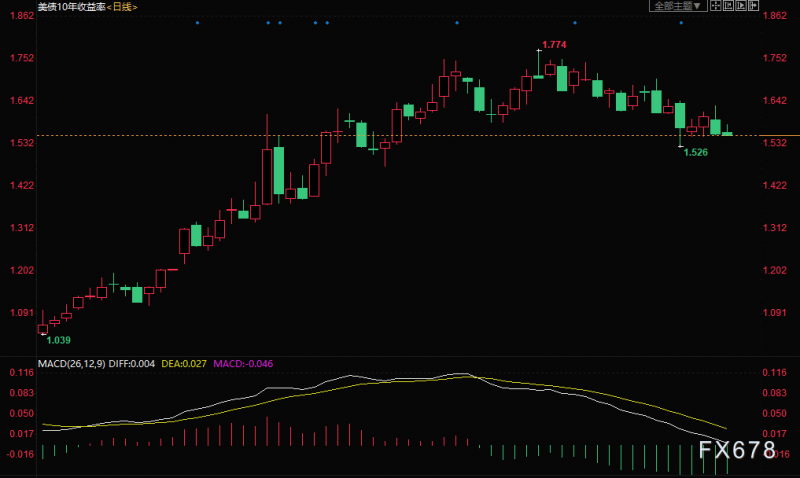The width and height of the screenshot is (800, 478).
Task: Click the play replay icon
Action: point(741,5)
